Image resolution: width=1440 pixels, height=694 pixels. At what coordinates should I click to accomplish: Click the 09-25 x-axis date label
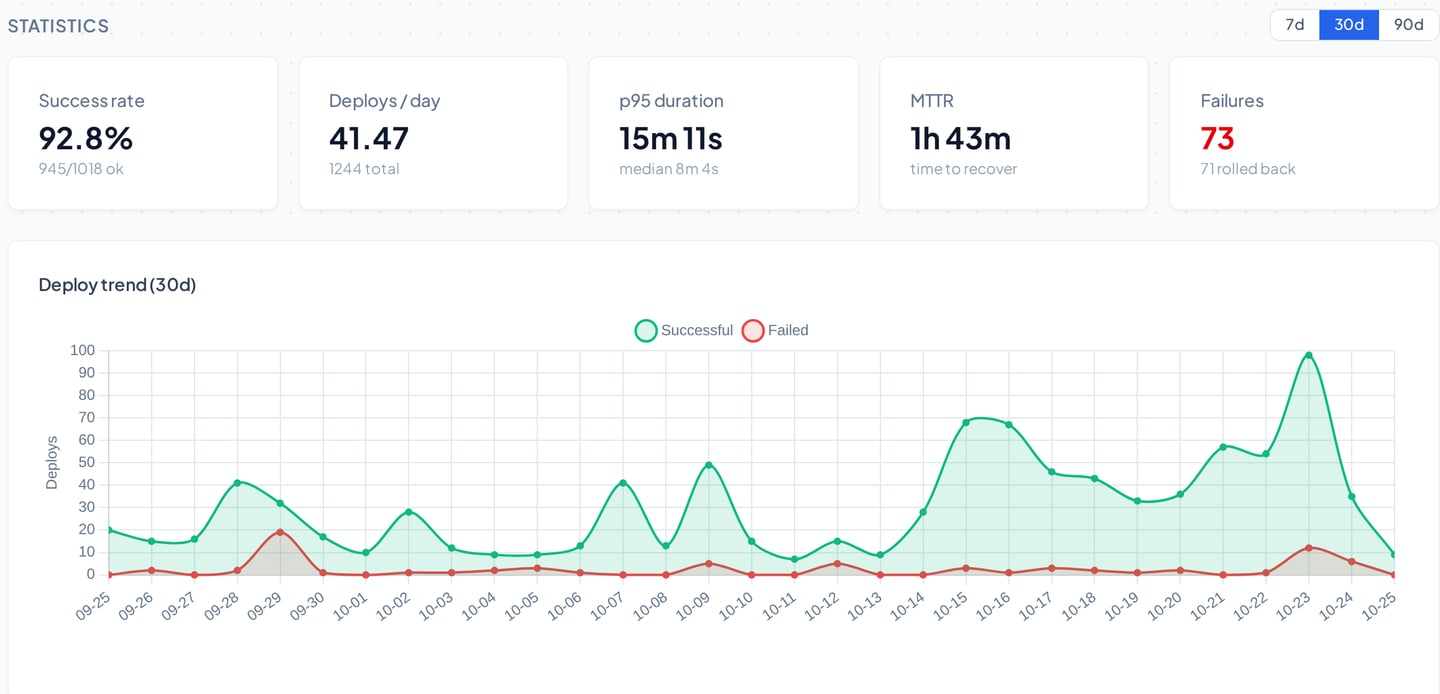92,606
